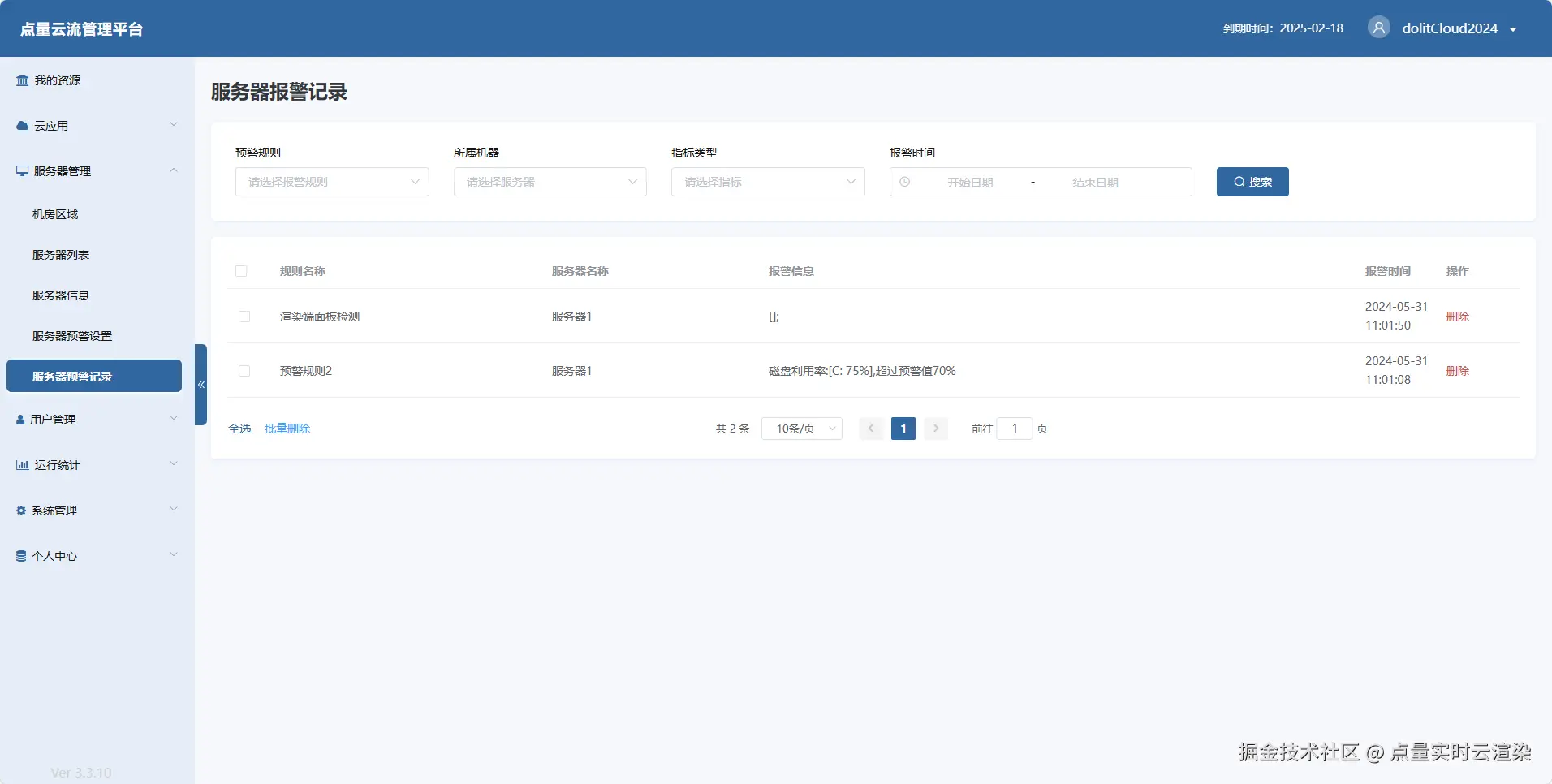
Task: Click the 报警时间 column header
Action: [x=1387, y=271]
